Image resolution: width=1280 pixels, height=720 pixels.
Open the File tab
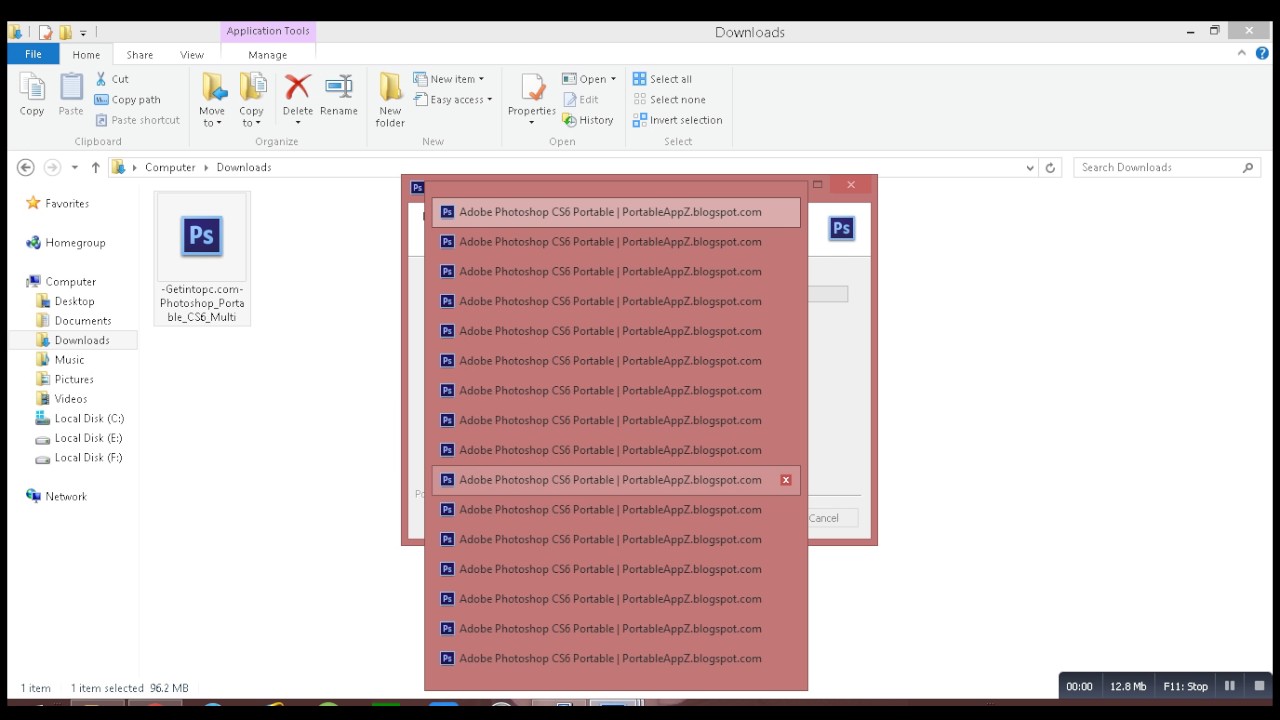tap(33, 54)
